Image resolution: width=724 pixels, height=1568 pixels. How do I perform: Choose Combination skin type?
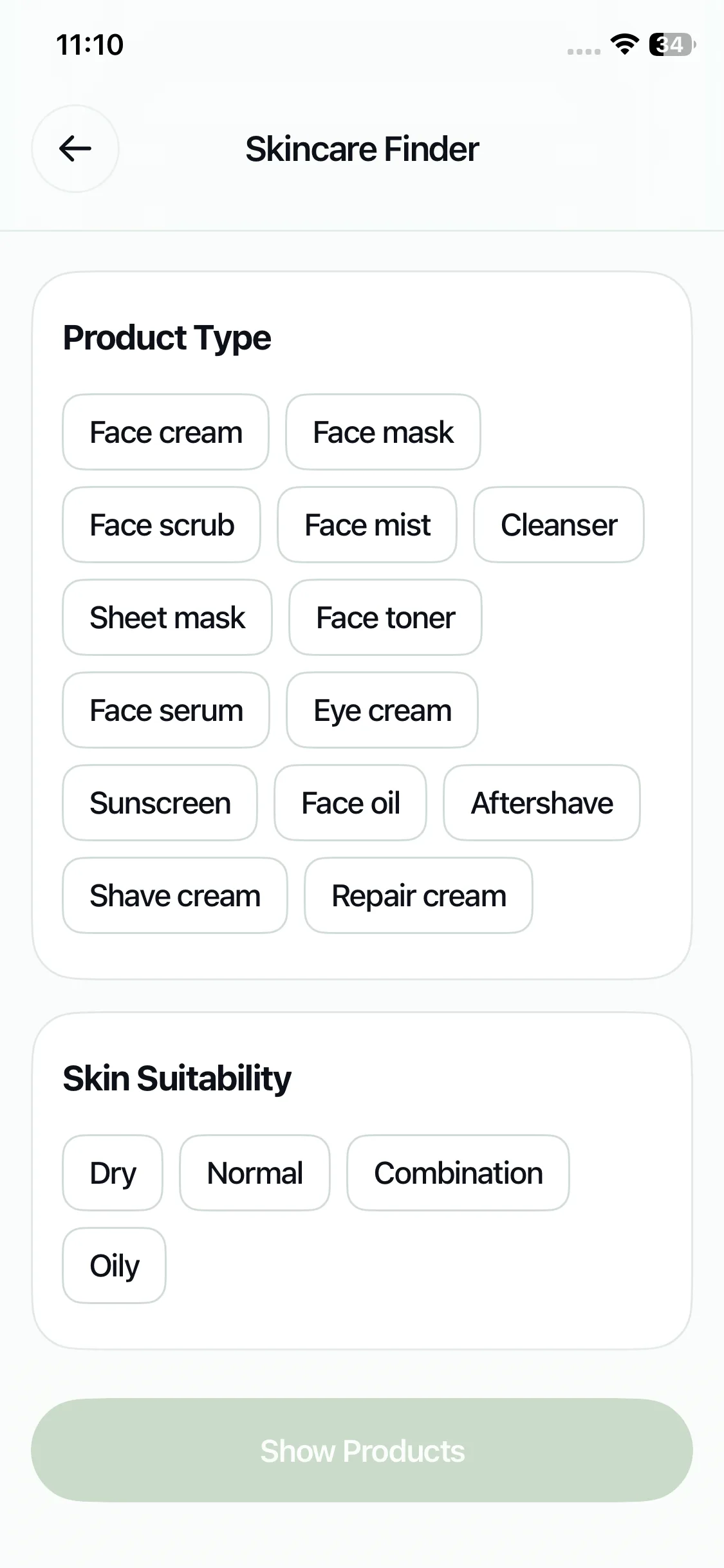click(458, 1173)
